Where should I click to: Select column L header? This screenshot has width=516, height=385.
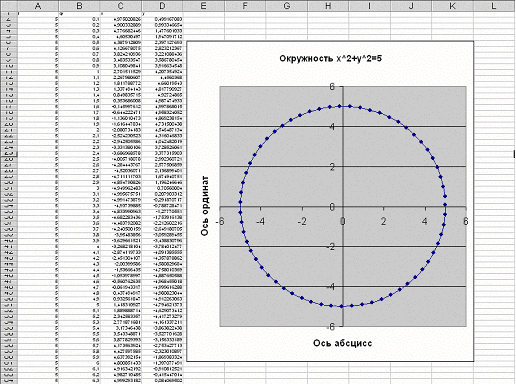pos(494,6)
